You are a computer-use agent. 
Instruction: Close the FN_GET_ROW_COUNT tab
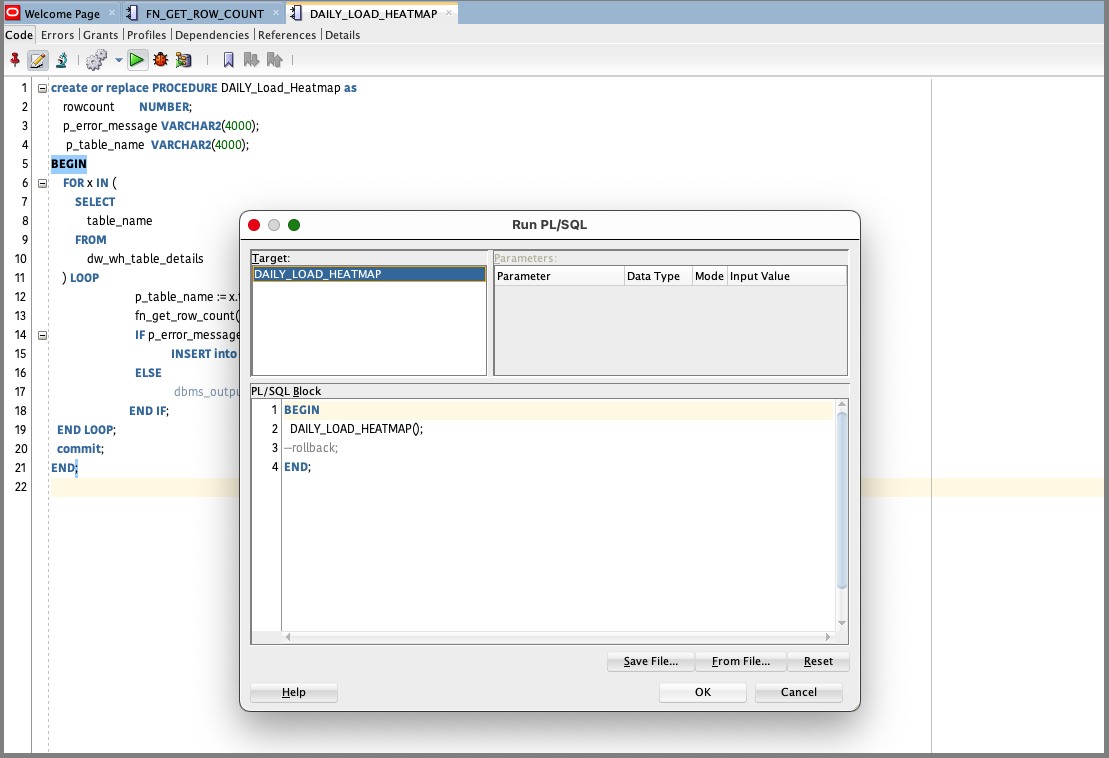coord(275,13)
